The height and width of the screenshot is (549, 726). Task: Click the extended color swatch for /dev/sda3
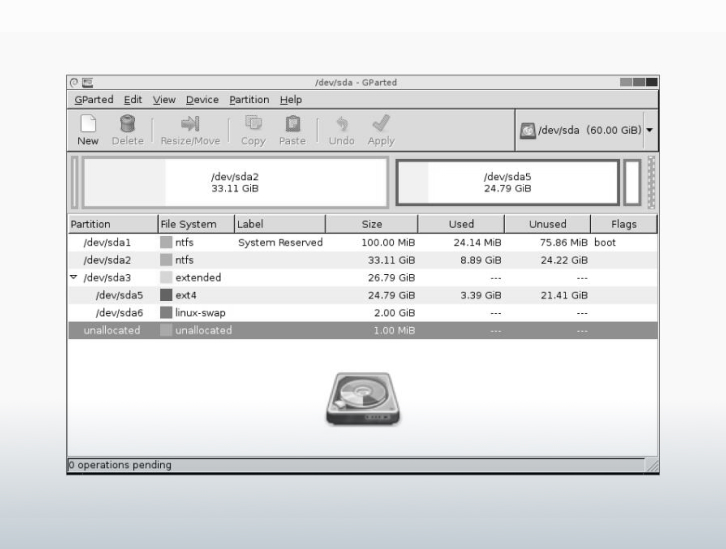[166, 277]
